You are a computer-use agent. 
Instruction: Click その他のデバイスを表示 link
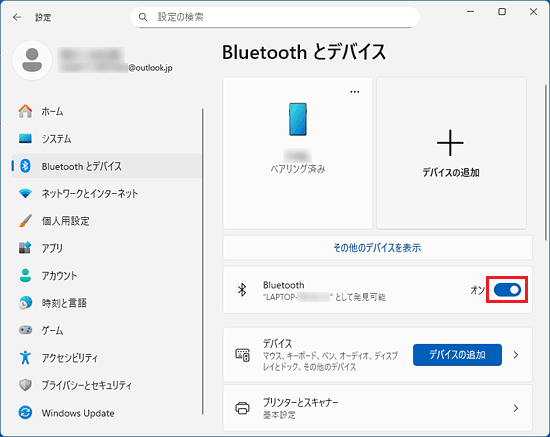coord(377,248)
